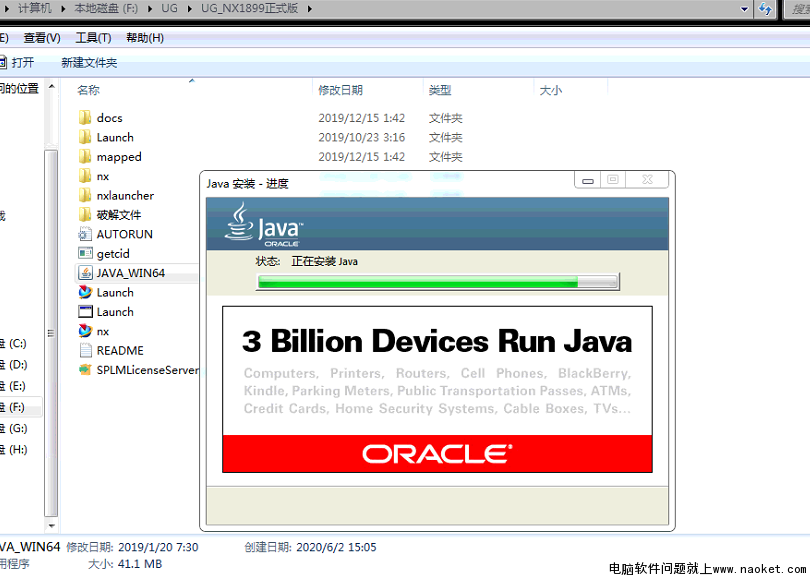Screen dimensions: 810x580
Task: Click the AUTORUN file icon
Action: click(85, 234)
